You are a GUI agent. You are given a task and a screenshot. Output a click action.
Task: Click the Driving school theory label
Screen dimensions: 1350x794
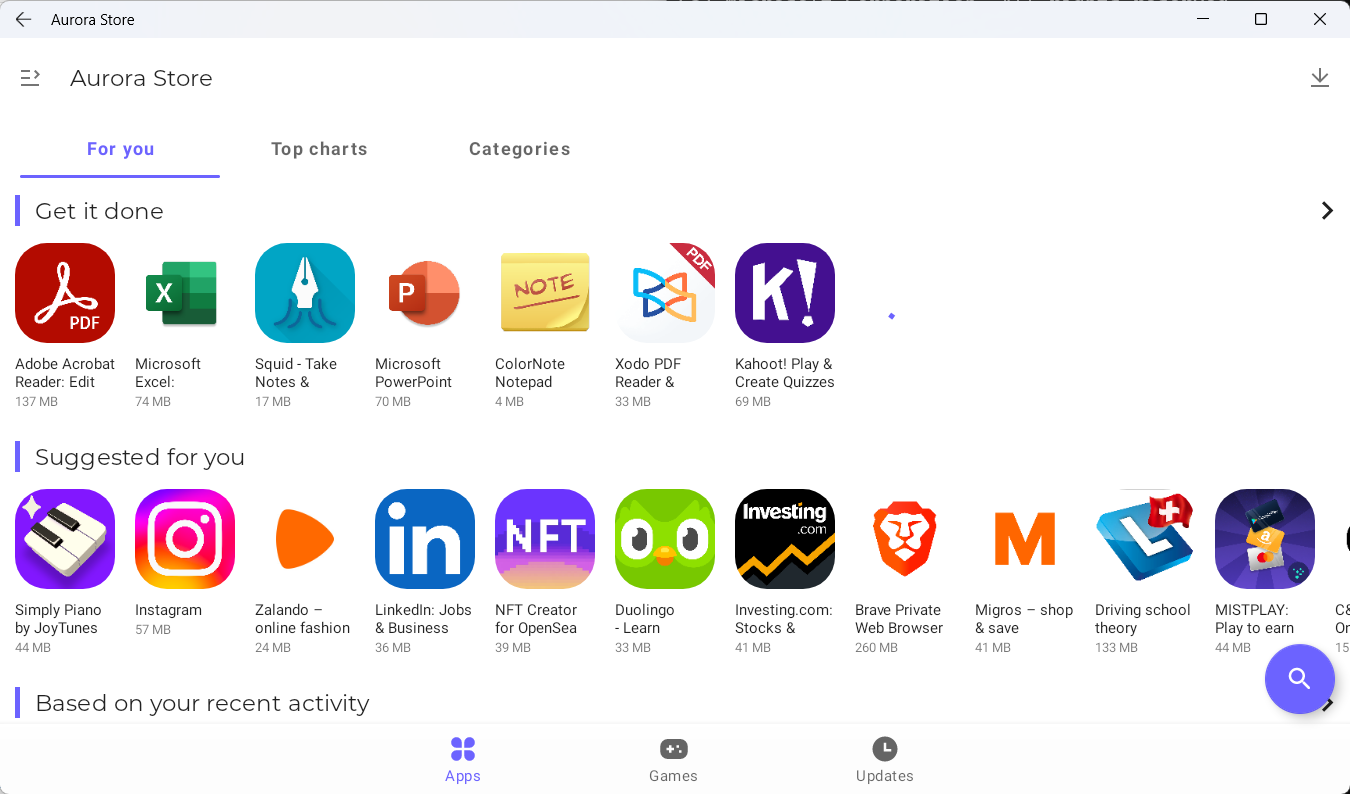[x=1143, y=619]
